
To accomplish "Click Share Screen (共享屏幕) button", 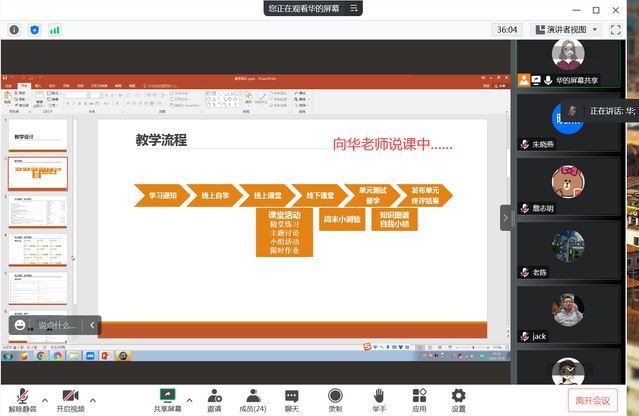I will coord(168,399).
